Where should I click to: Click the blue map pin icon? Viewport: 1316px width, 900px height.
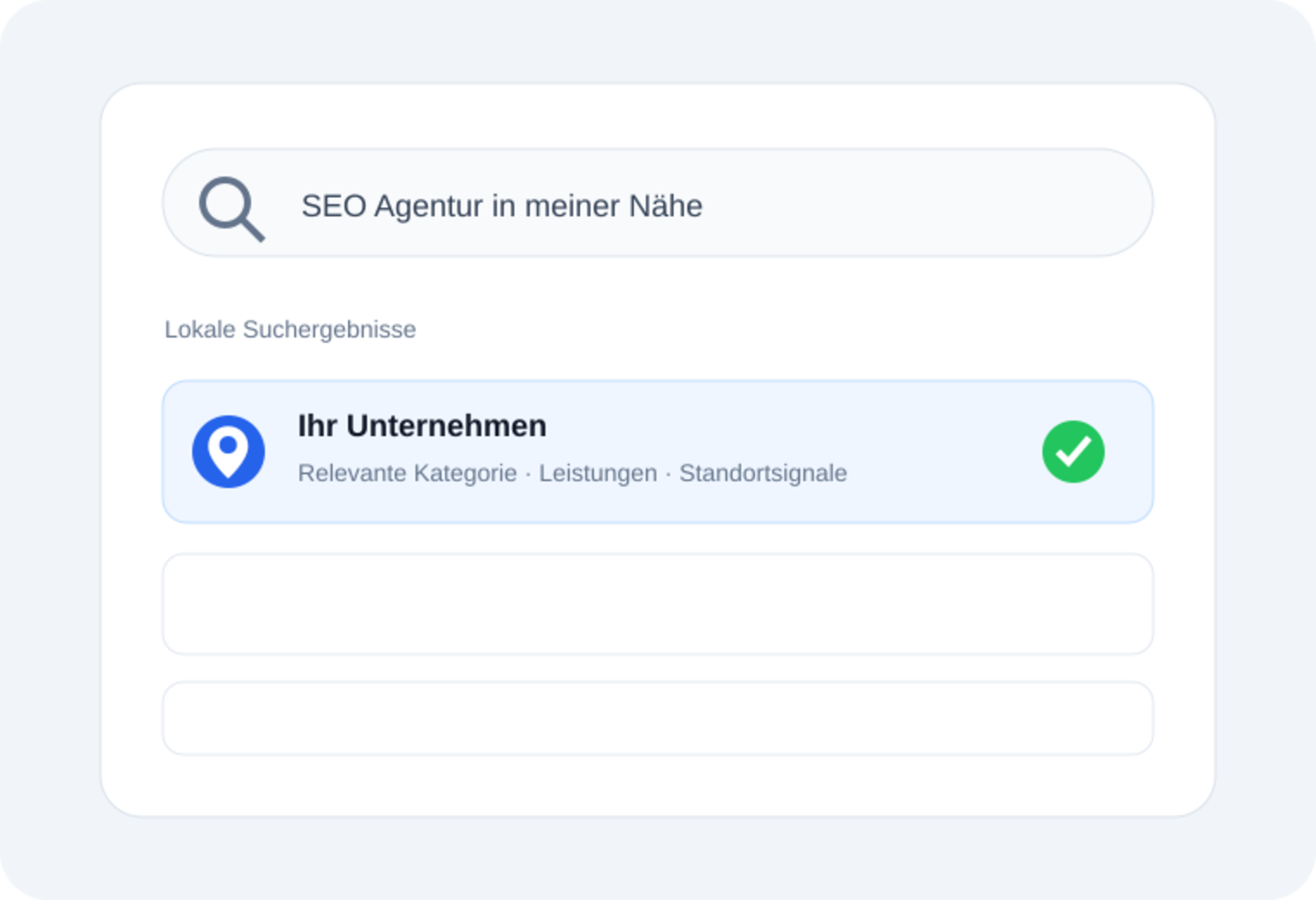point(229,452)
